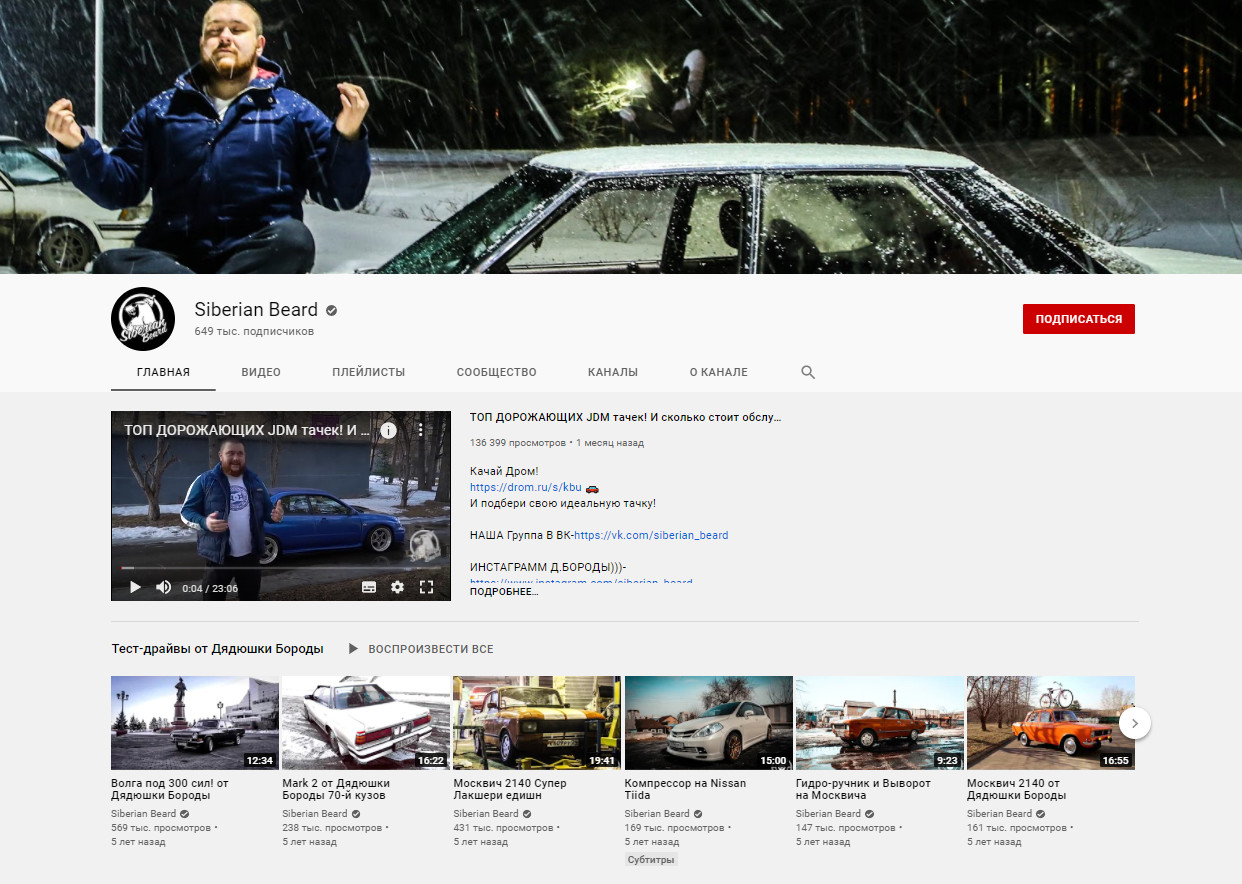Enter fullscreen mode in player
Screen dimensions: 1242x884
coord(426,587)
